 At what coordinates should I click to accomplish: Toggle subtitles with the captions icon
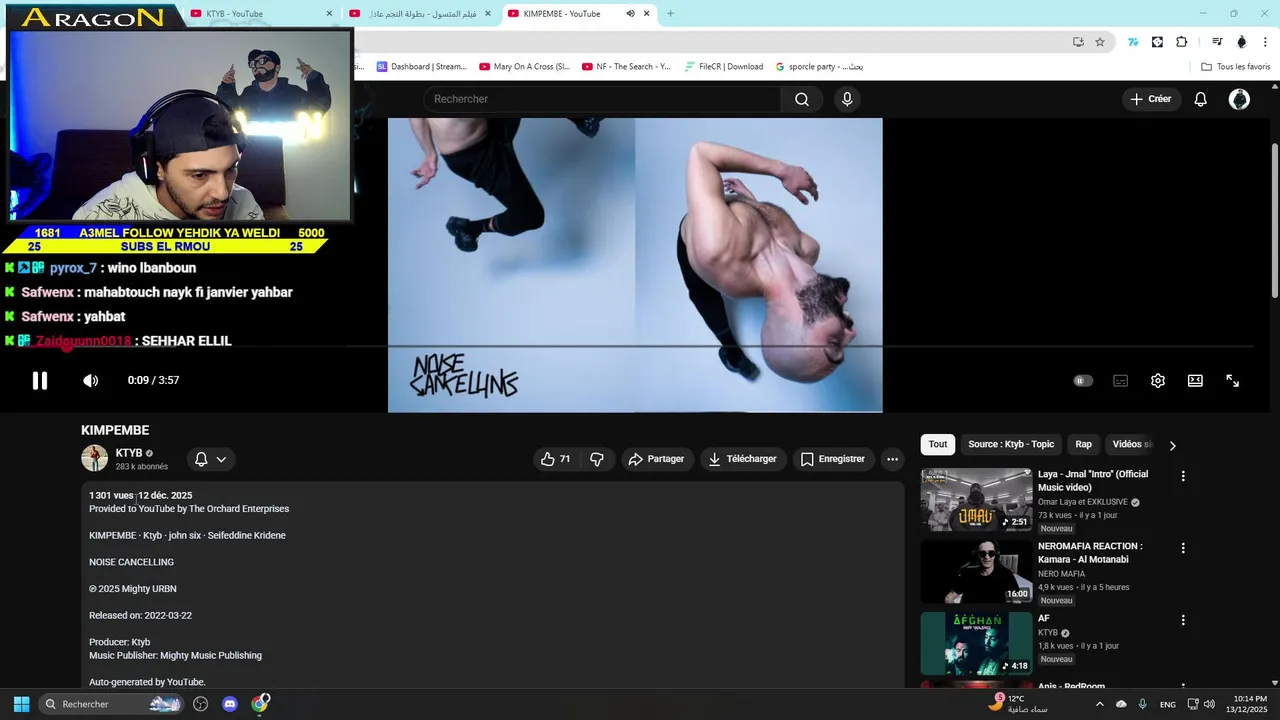pyautogui.click(x=1120, y=380)
